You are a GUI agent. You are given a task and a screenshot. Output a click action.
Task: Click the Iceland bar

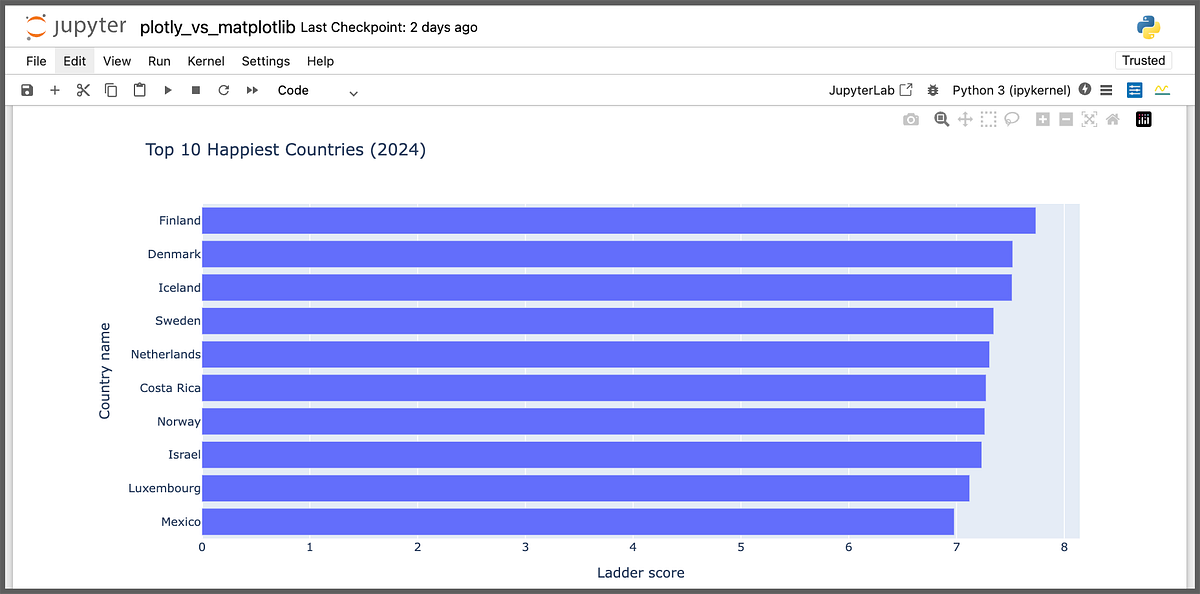pyautogui.click(x=607, y=287)
